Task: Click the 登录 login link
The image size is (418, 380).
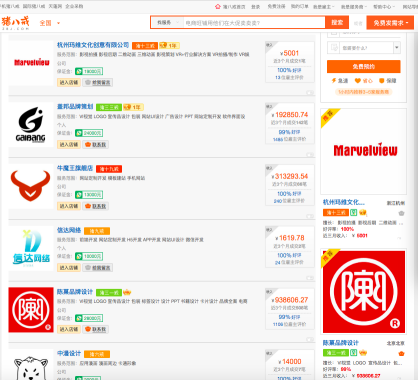Action: (256, 6)
